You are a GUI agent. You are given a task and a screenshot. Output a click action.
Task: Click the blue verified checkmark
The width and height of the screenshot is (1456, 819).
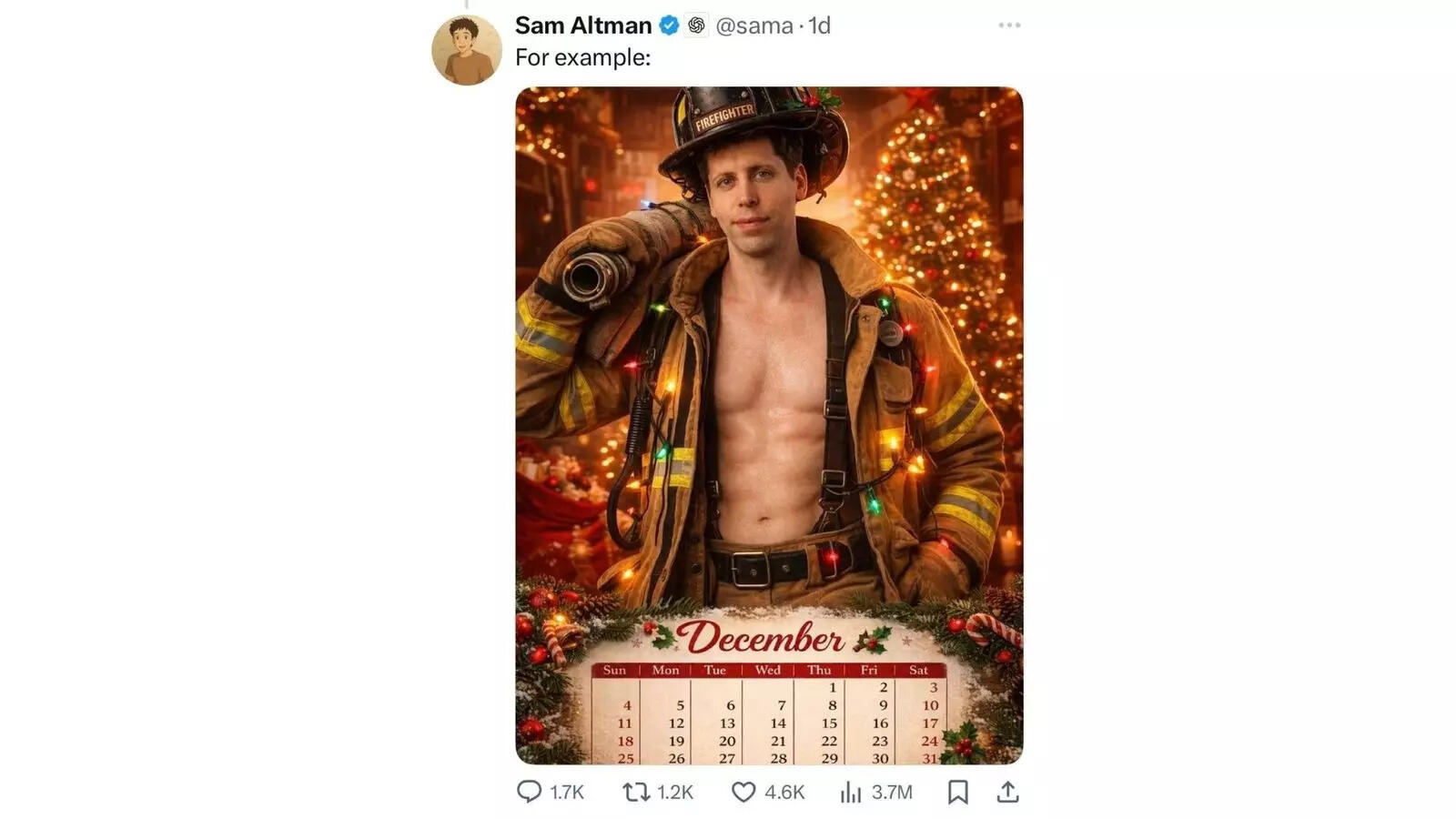[x=669, y=25]
